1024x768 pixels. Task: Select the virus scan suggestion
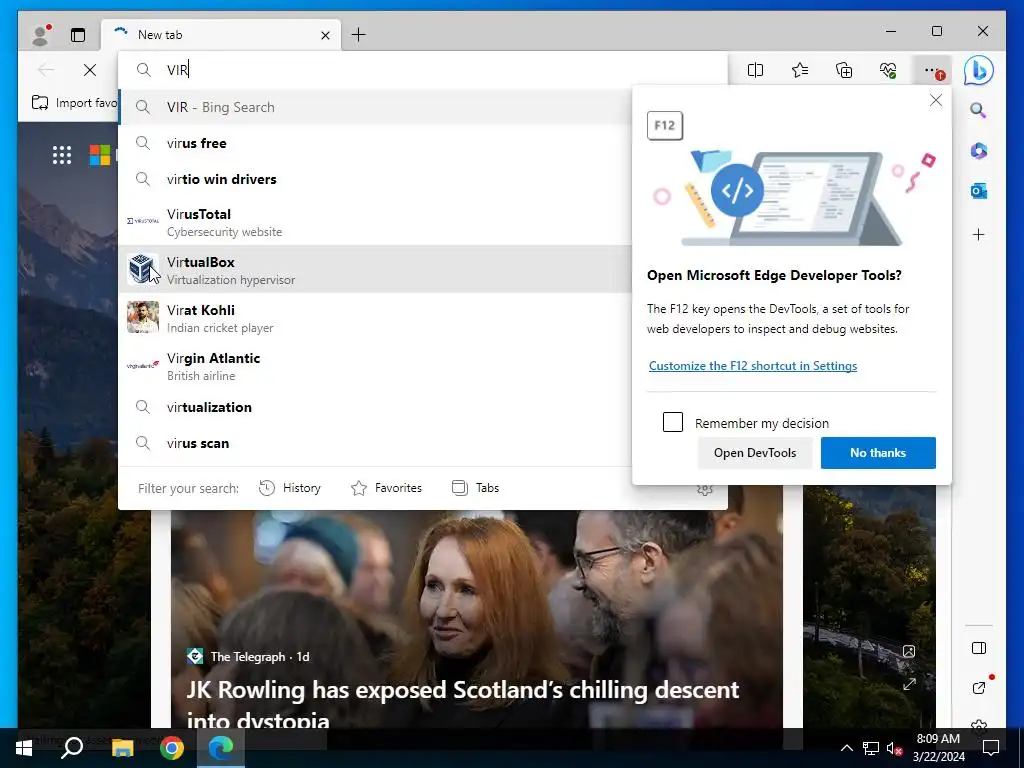tap(375, 443)
